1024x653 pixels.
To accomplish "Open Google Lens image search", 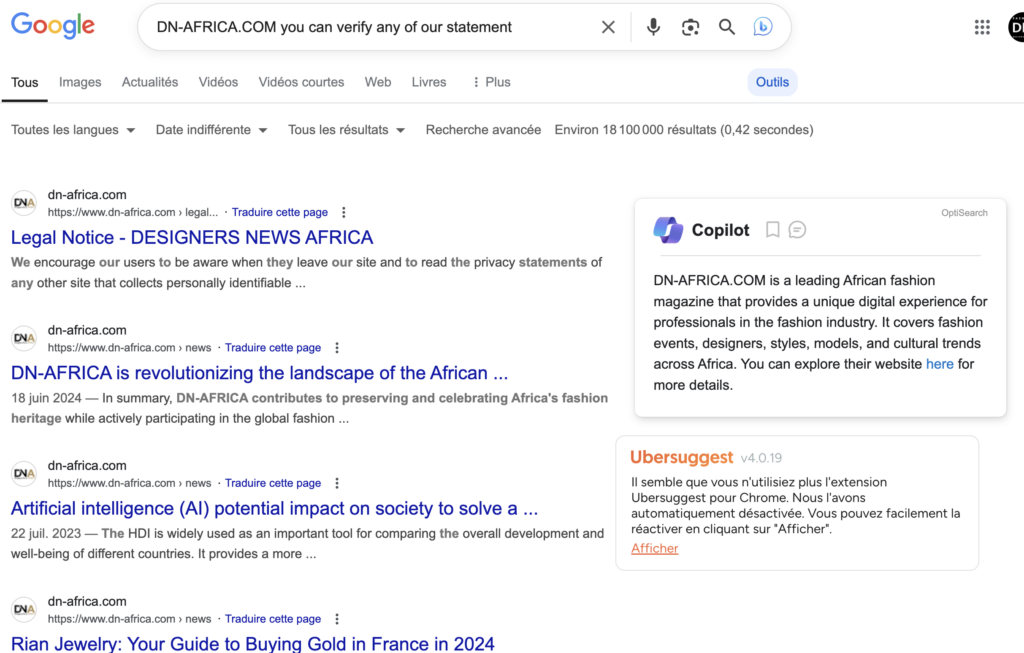I will (690, 27).
